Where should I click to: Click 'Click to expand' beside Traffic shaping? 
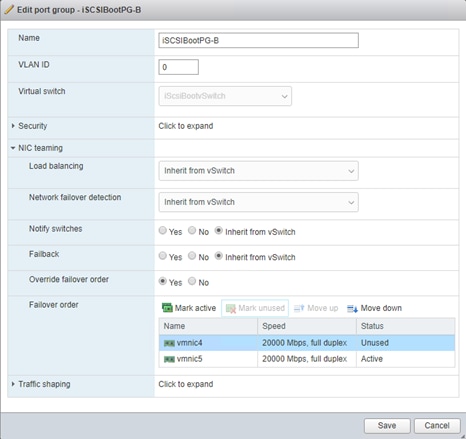click(186, 384)
